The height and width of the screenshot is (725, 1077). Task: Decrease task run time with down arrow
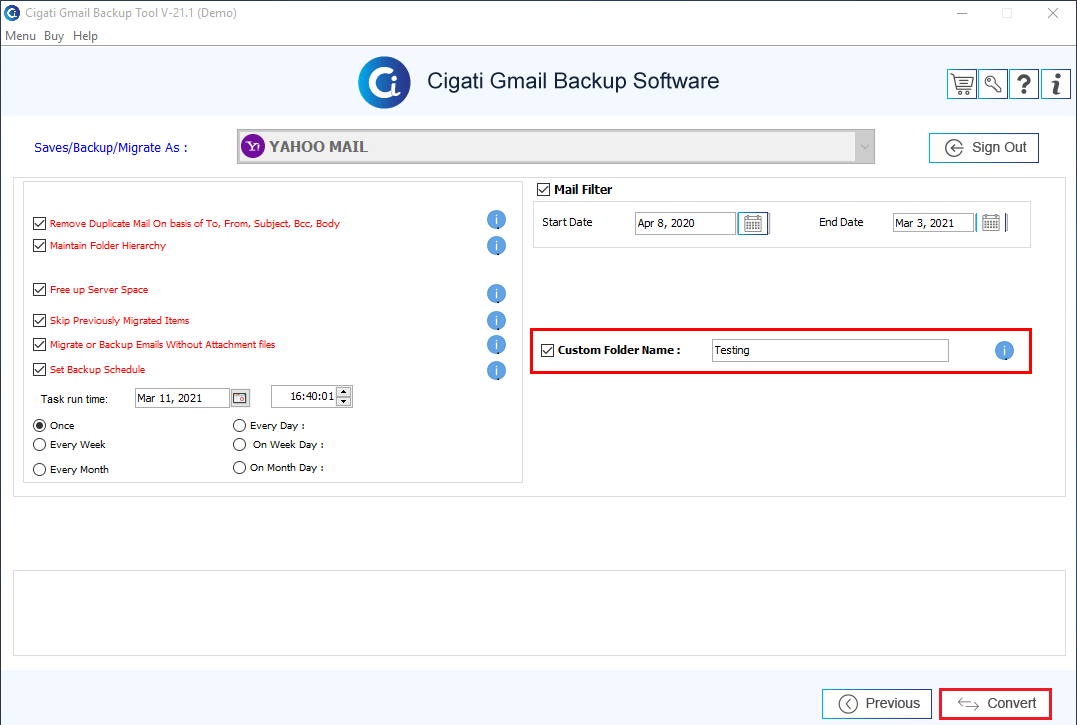[344, 402]
